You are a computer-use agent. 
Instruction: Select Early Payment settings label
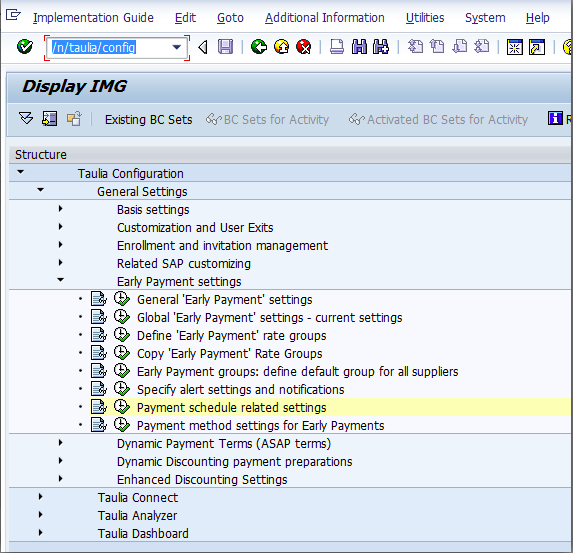tap(179, 281)
